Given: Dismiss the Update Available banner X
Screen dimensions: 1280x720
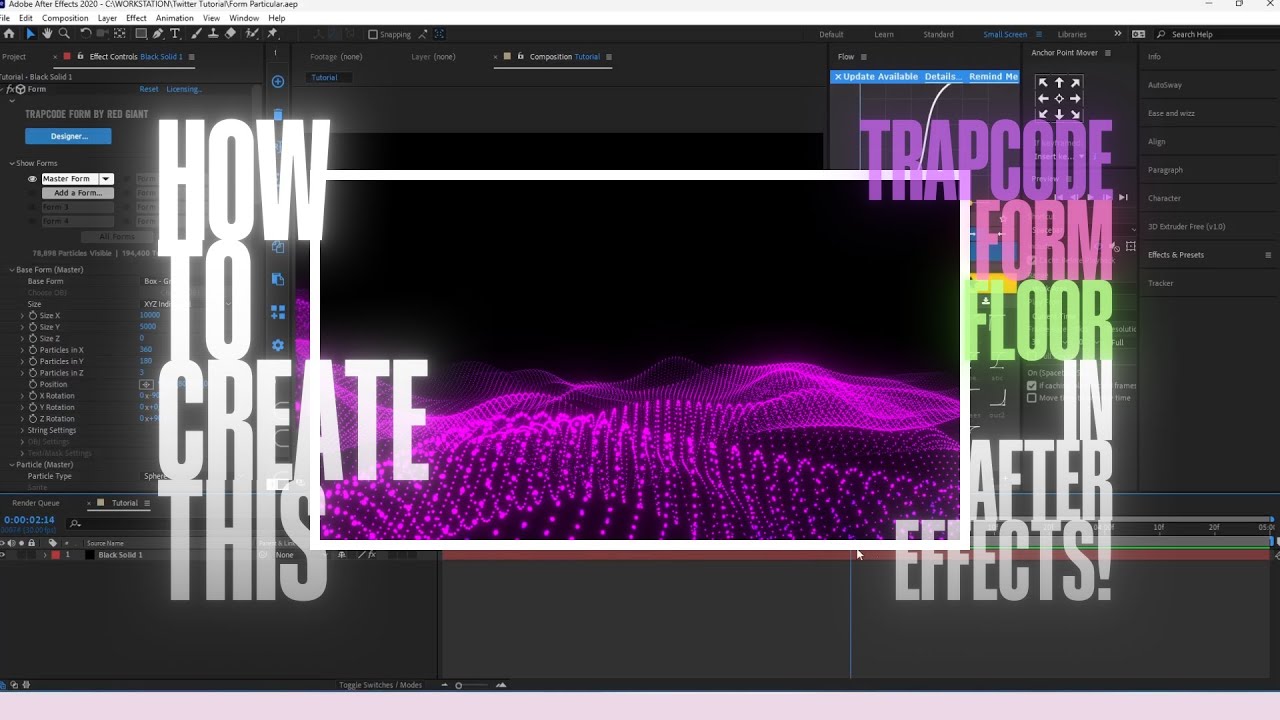Looking at the screenshot, I should 838,77.
